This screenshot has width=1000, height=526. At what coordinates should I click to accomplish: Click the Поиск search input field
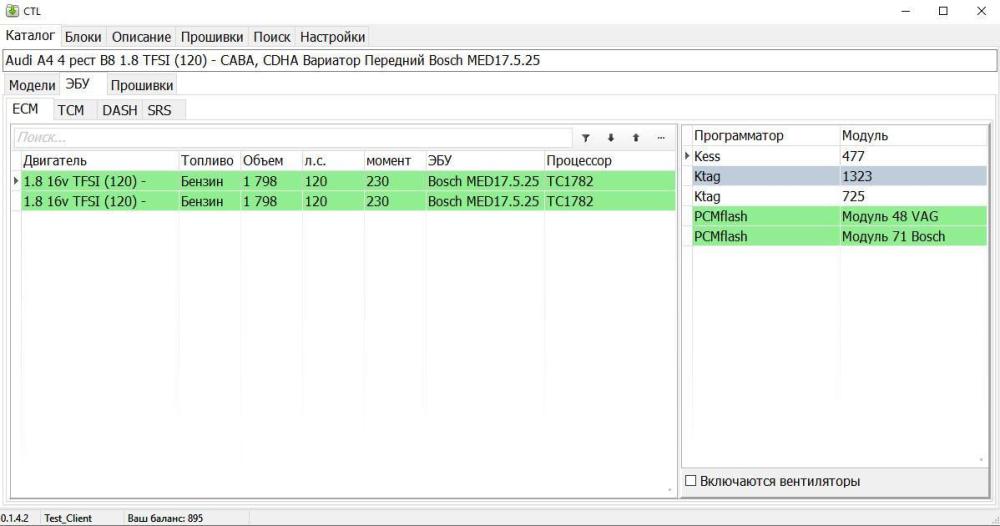tap(290, 138)
